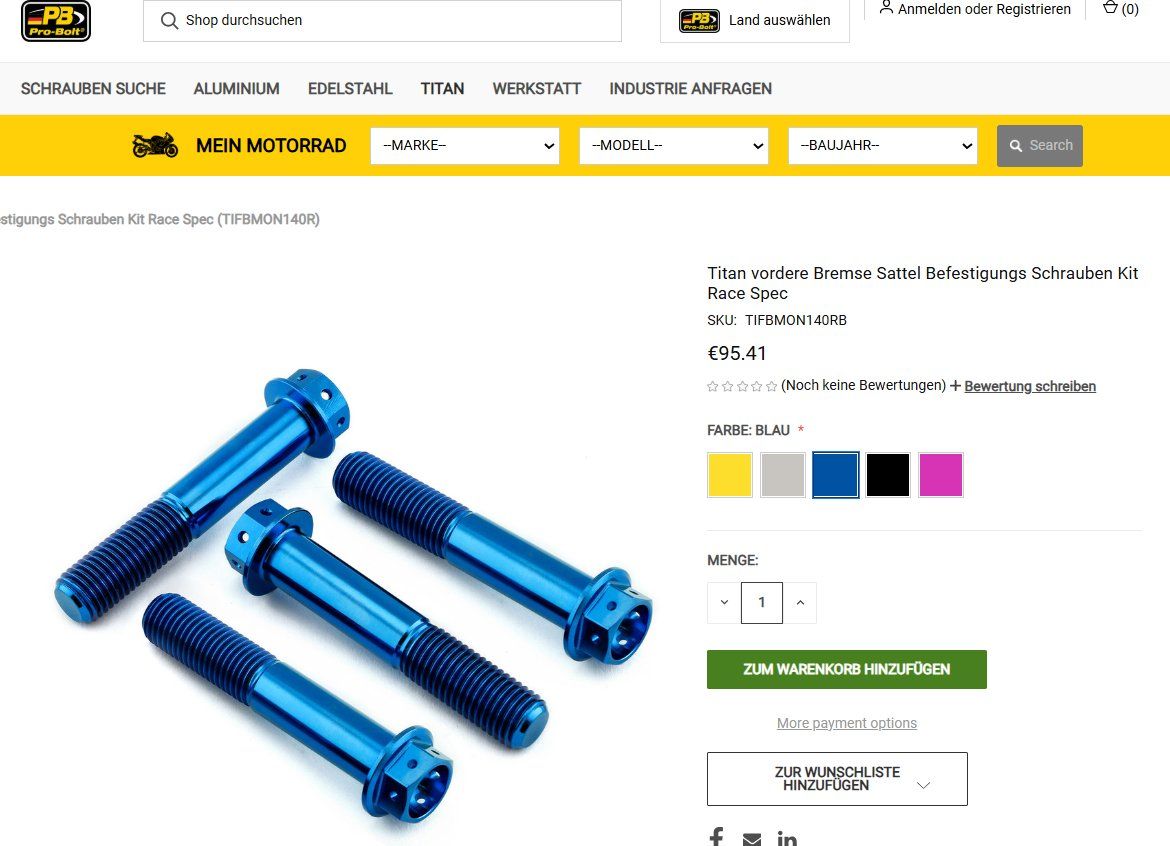The height and width of the screenshot is (846, 1170).
Task: Decrease the Menge quantity with the down arrow
Action: (724, 603)
